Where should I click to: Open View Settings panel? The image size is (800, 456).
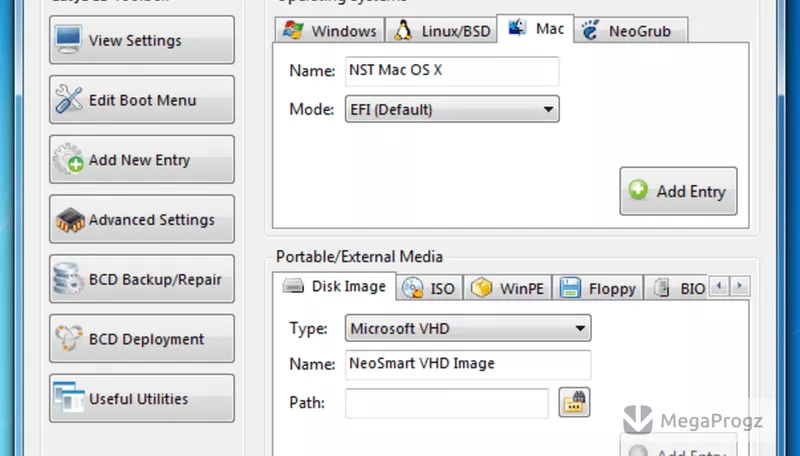tap(142, 40)
